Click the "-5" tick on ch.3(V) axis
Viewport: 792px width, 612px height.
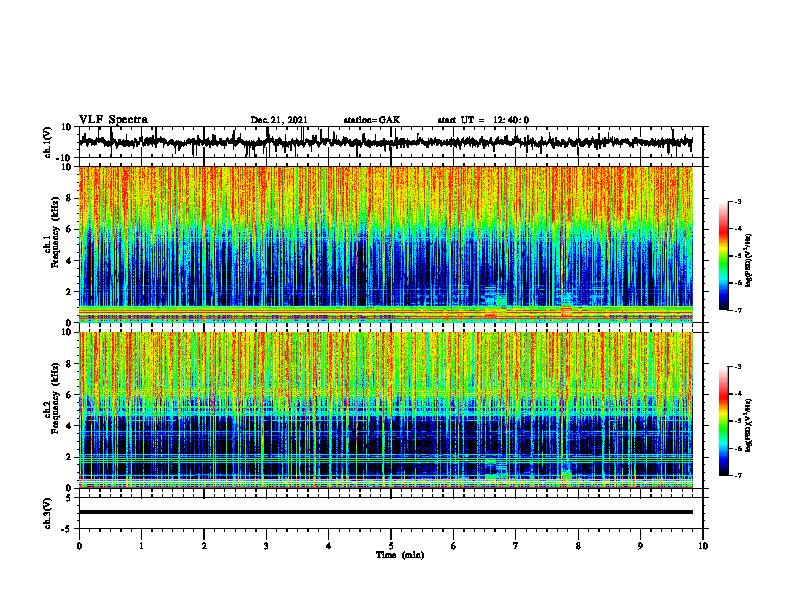point(68,529)
